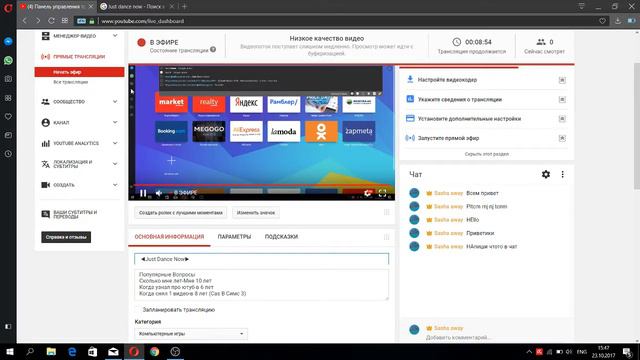Select 'Все трансляции' in the sidebar
Viewport: 640px width, 360px height.
pos(71,82)
